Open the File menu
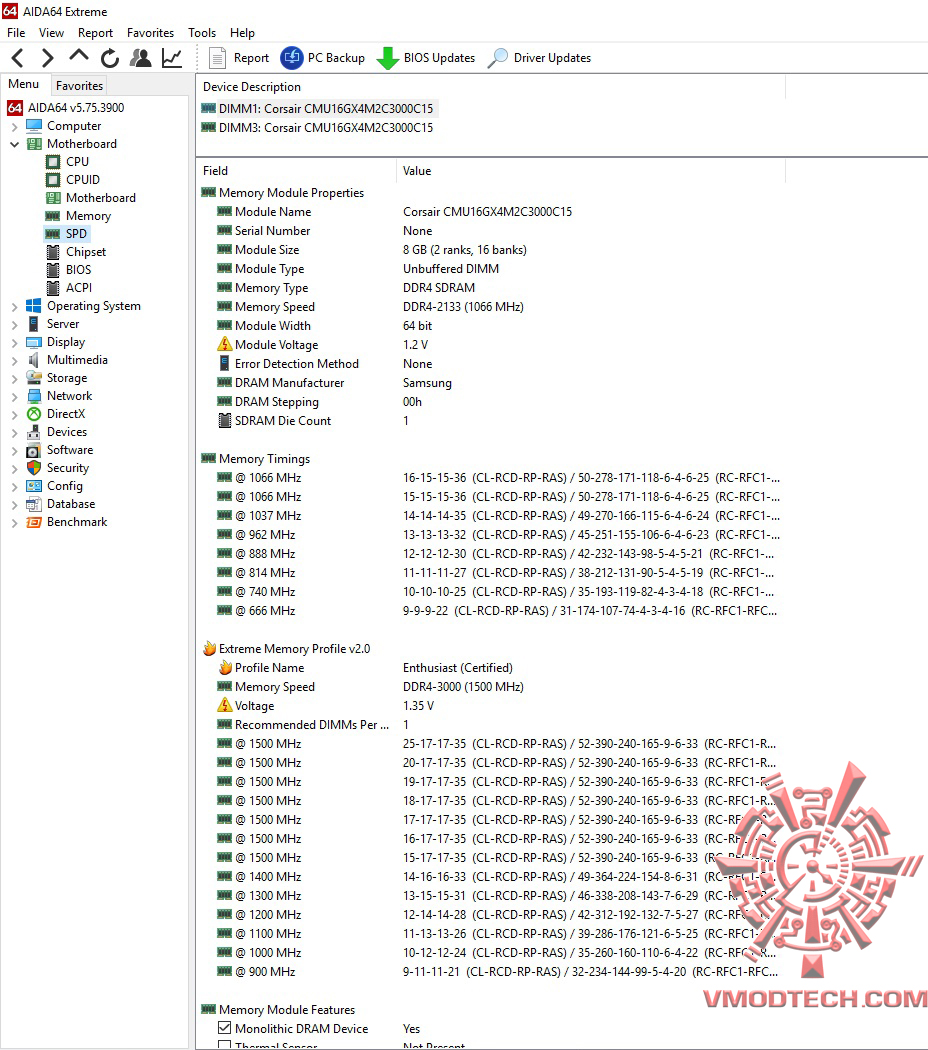The height and width of the screenshot is (1050, 928). click(16, 33)
